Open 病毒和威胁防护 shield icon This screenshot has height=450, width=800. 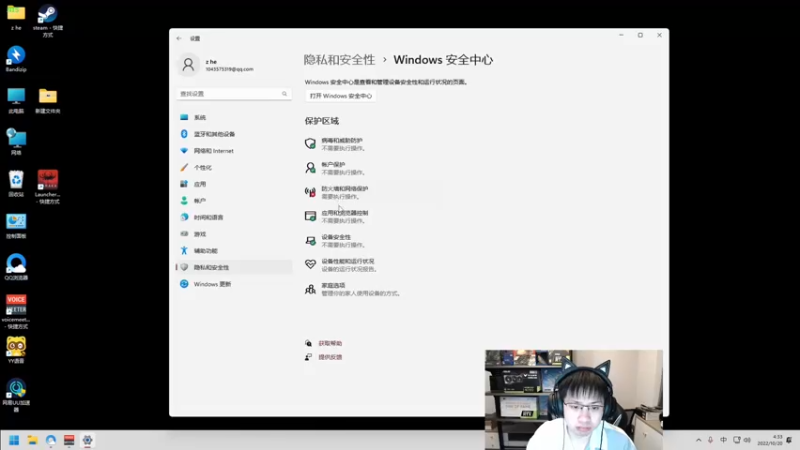[310, 144]
